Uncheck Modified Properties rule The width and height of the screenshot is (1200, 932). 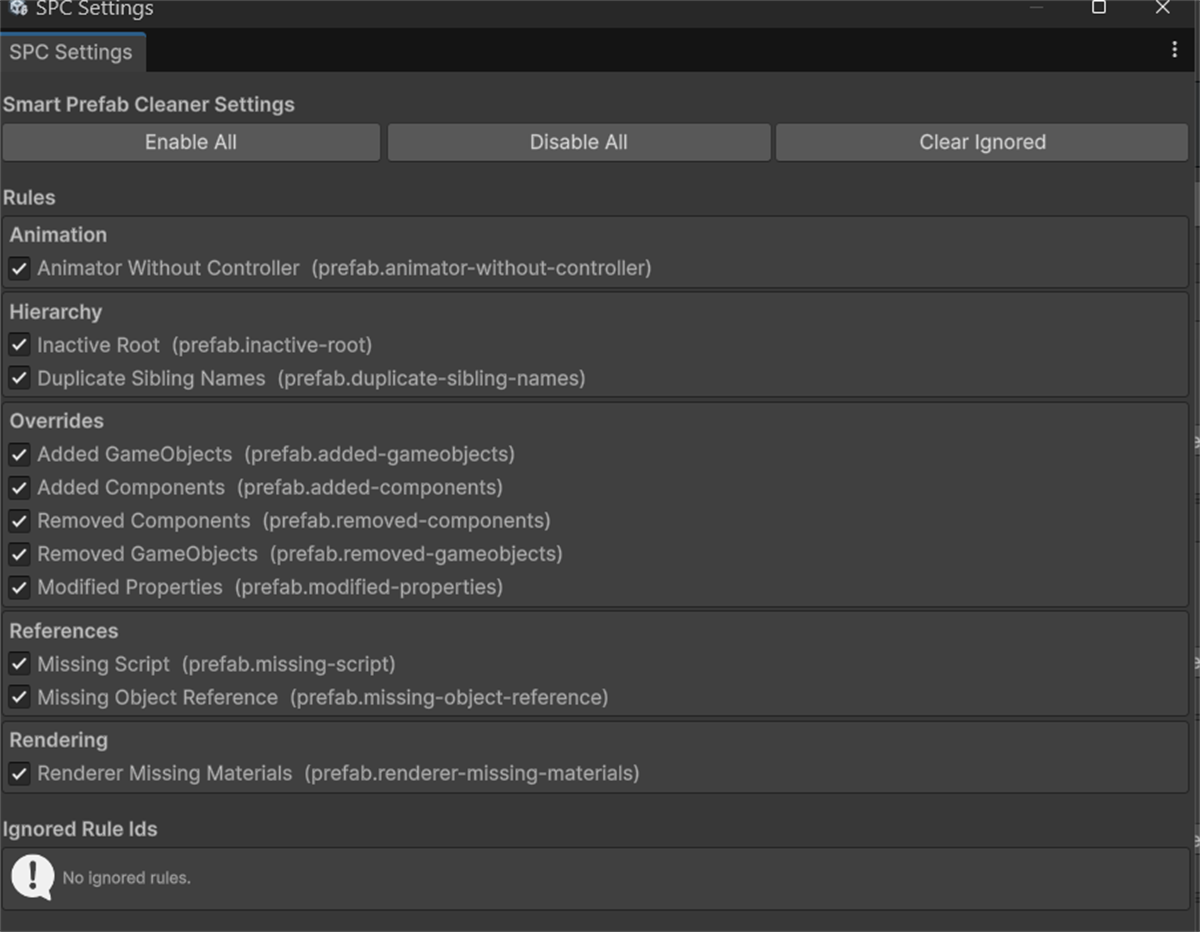tap(19, 587)
